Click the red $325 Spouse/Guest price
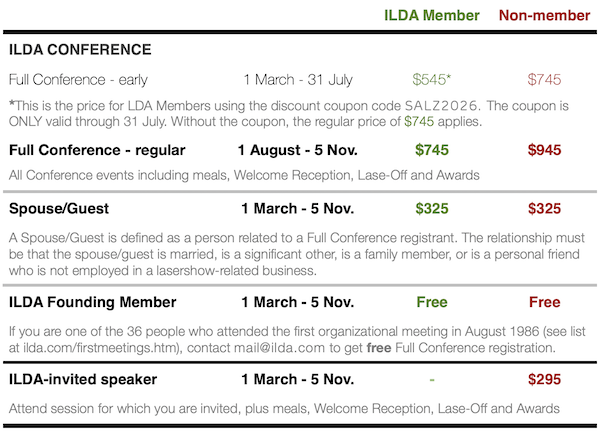Viewport: 600px width, 431px height. point(544,209)
